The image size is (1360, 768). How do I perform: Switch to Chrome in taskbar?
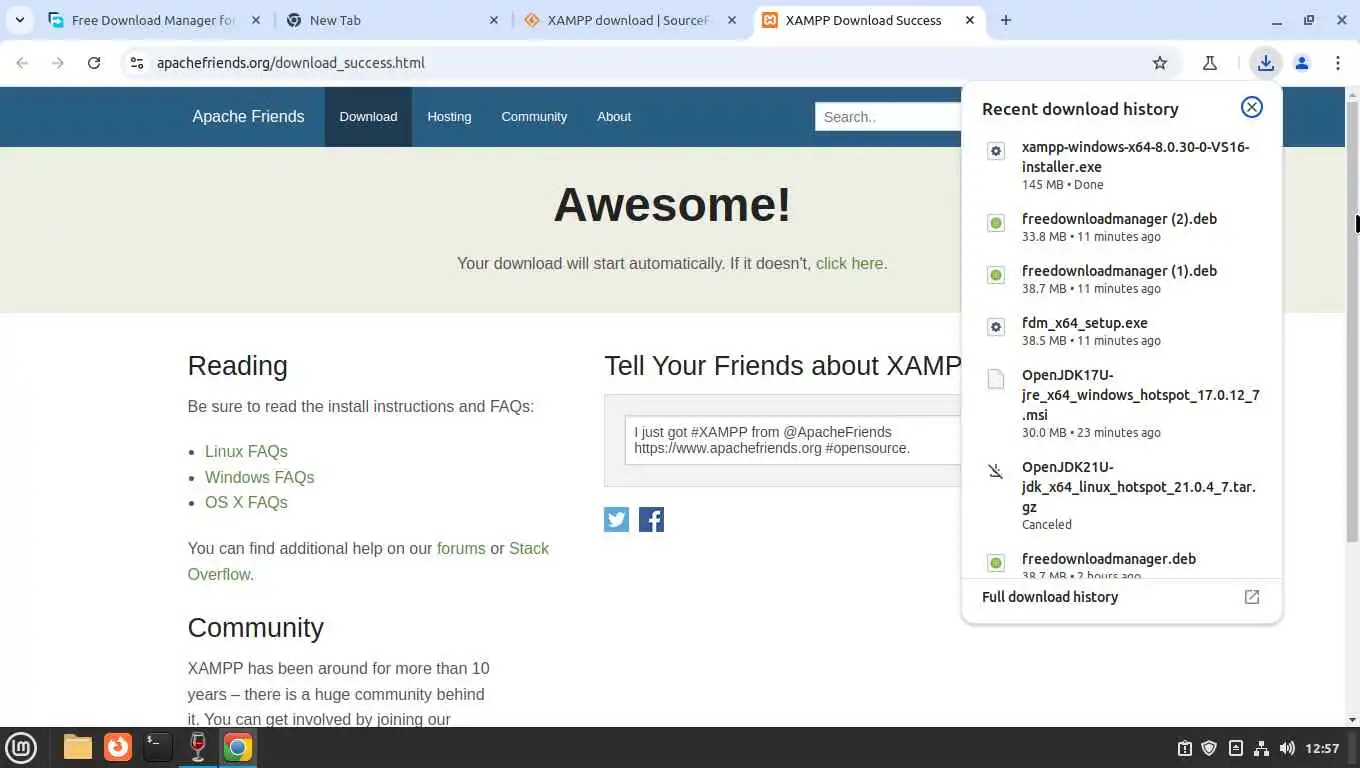pos(237,747)
